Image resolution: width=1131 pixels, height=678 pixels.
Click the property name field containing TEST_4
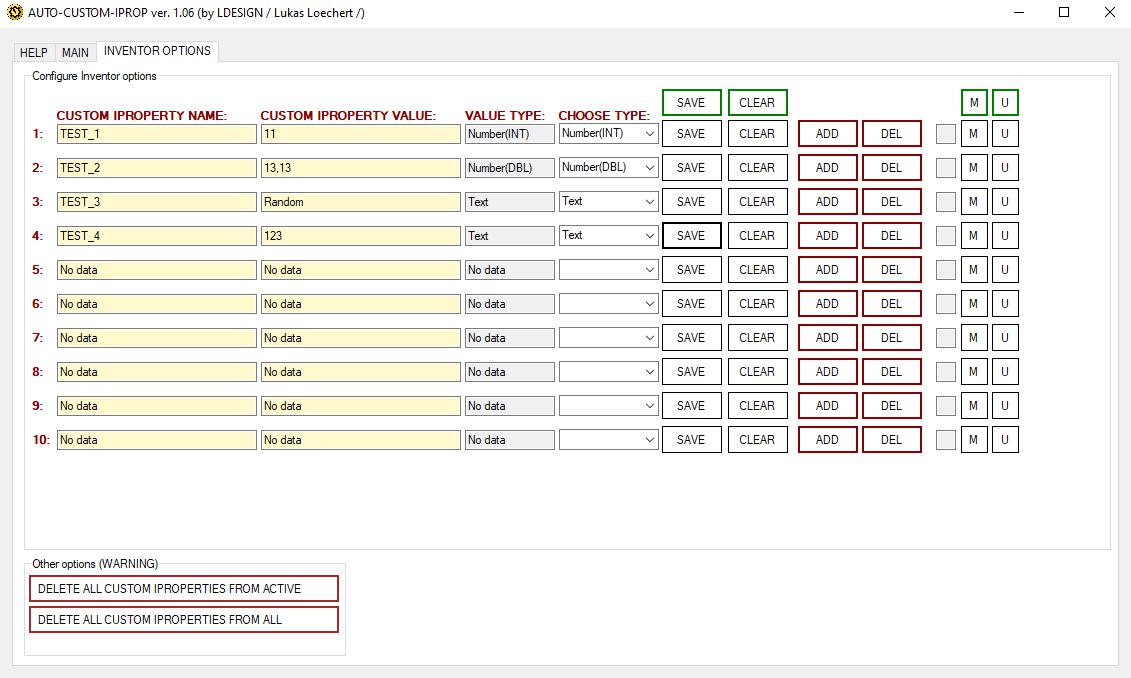click(x=157, y=236)
